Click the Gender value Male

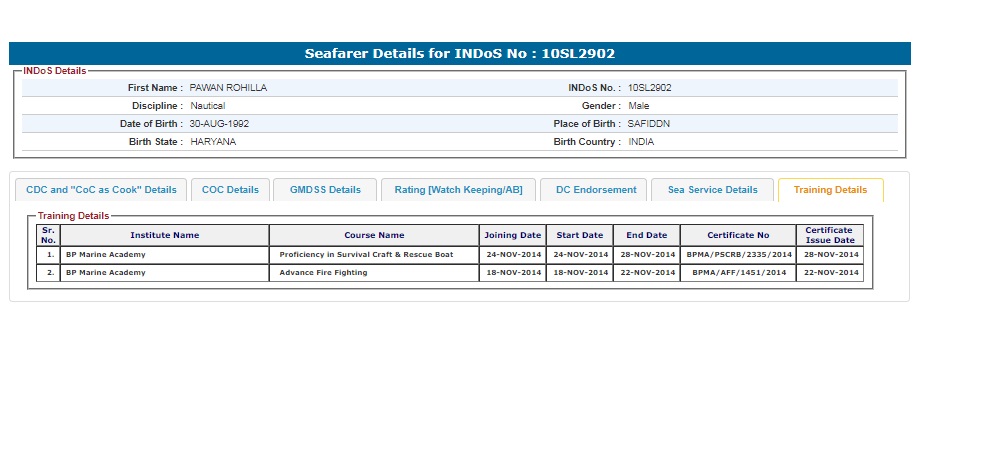pos(639,106)
